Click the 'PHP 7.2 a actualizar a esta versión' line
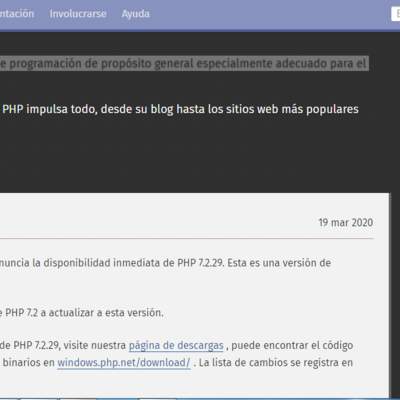 click(84, 313)
